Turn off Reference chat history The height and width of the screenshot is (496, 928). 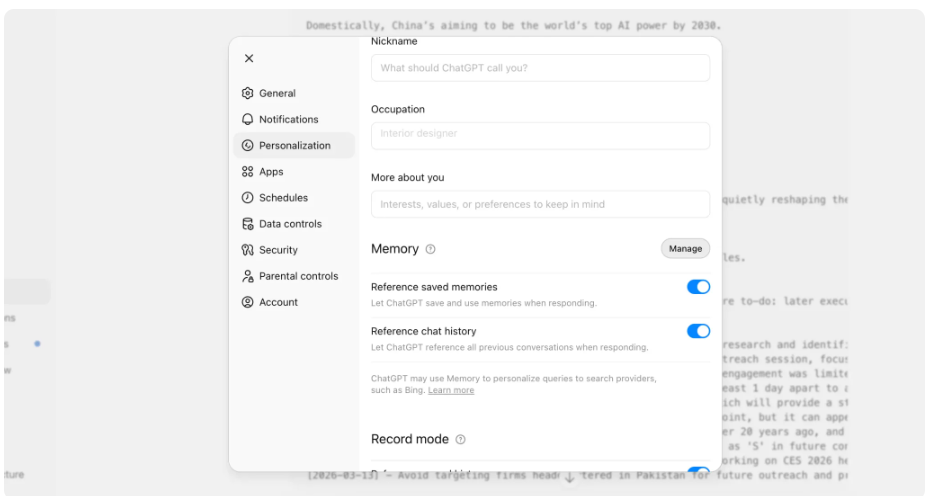pyautogui.click(x=698, y=331)
